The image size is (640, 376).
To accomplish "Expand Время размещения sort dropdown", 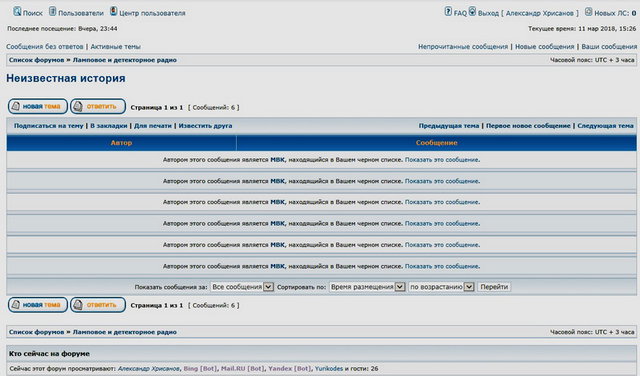I will point(367,287).
